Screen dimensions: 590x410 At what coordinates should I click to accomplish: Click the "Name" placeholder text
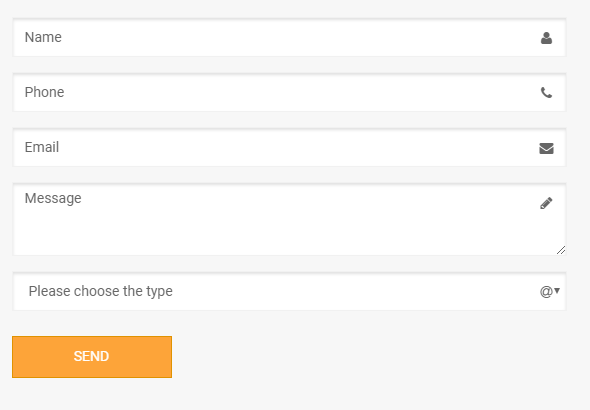pyautogui.click(x=43, y=37)
